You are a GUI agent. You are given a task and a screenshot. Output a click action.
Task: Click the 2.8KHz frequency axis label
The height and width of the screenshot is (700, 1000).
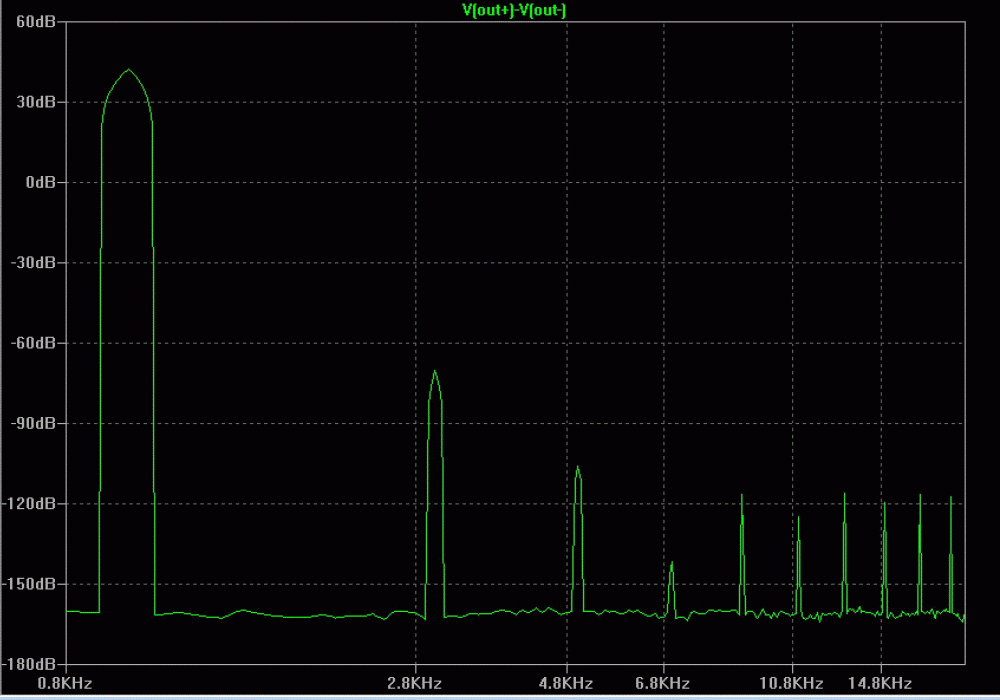pyautogui.click(x=414, y=683)
